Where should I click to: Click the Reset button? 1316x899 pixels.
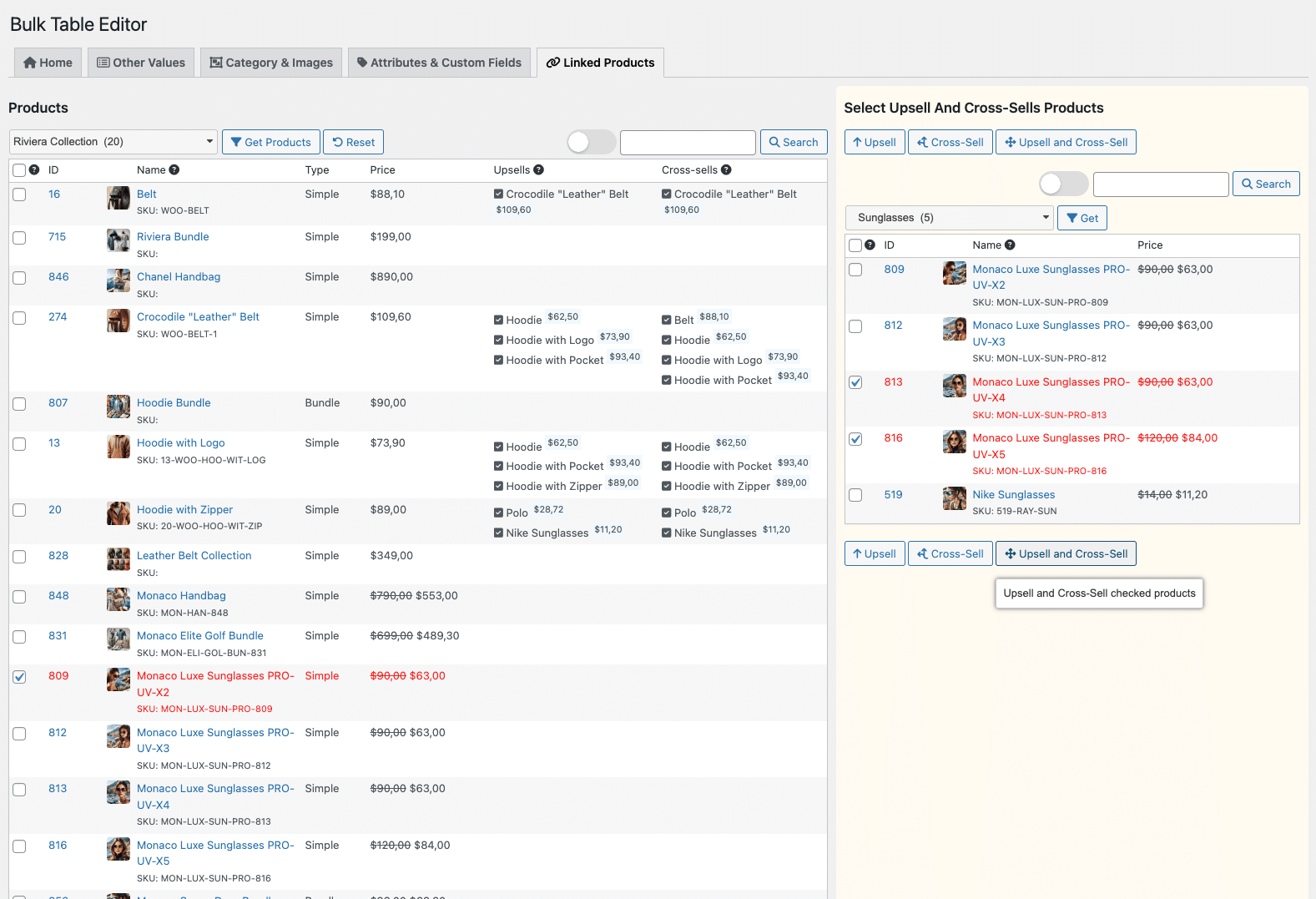354,142
